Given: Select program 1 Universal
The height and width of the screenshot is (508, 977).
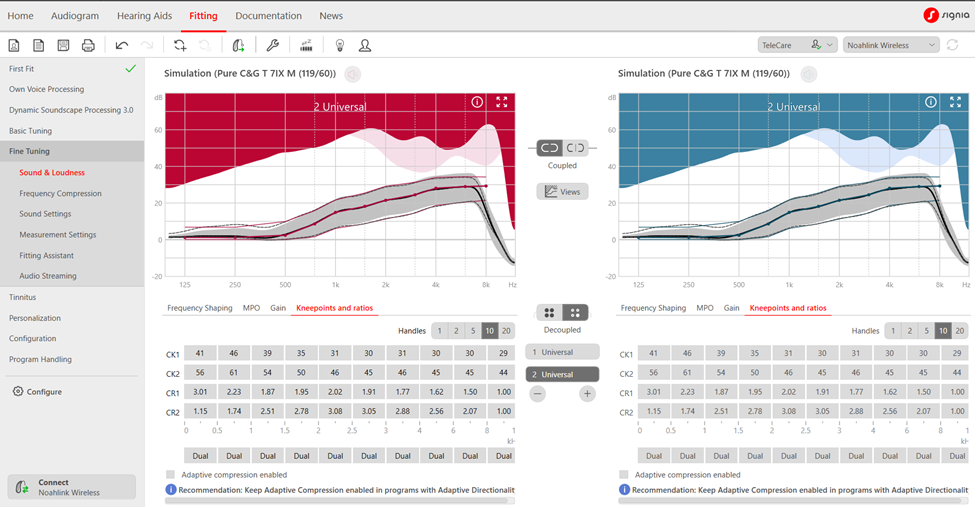Looking at the screenshot, I should (562, 352).
